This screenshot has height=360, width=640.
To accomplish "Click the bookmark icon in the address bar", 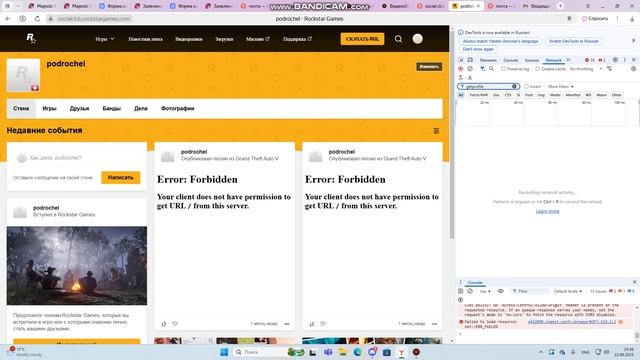I will (x=569, y=19).
